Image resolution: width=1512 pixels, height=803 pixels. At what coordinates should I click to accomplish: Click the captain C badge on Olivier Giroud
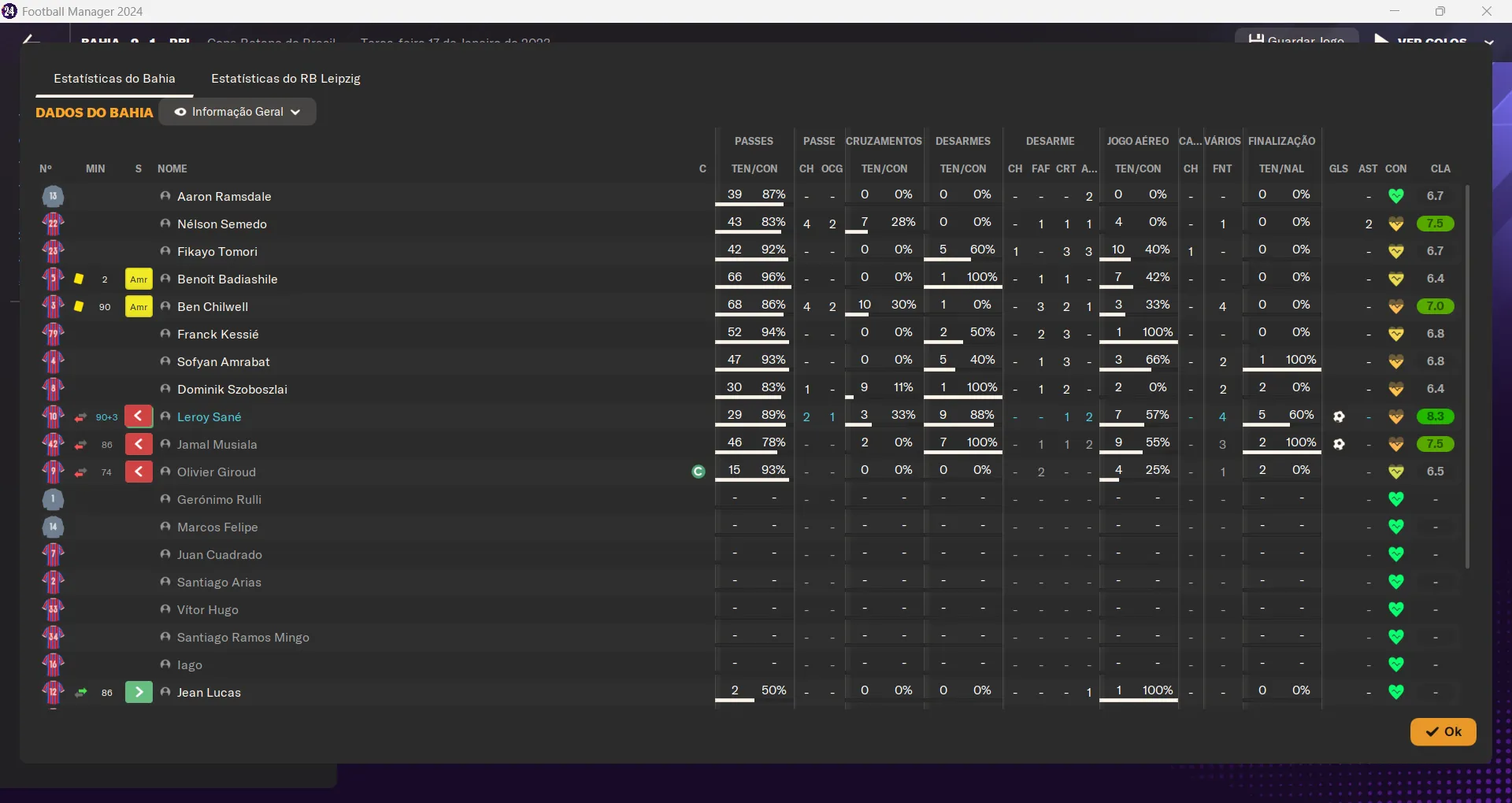(x=698, y=472)
